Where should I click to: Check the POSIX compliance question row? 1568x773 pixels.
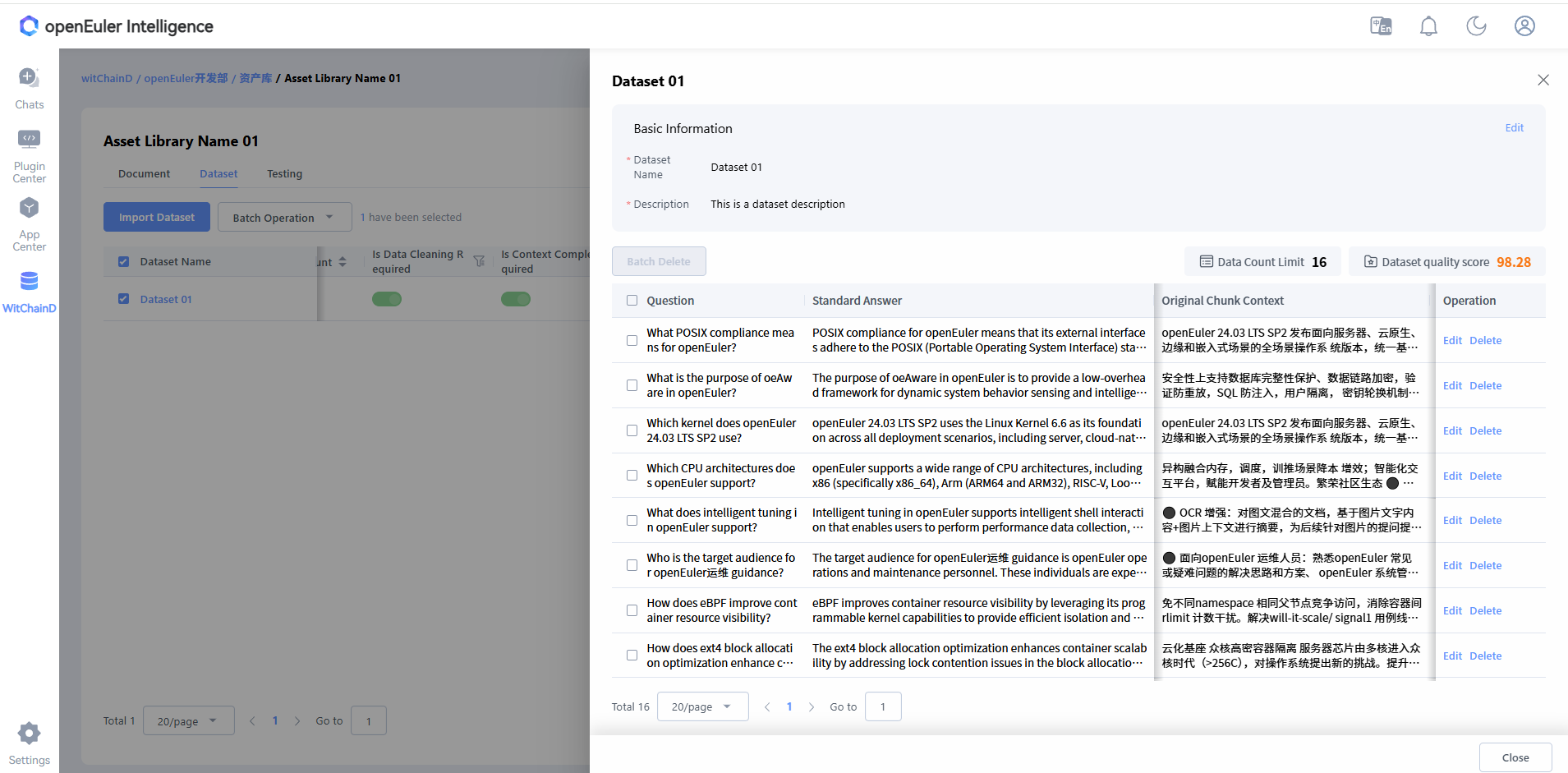632,340
